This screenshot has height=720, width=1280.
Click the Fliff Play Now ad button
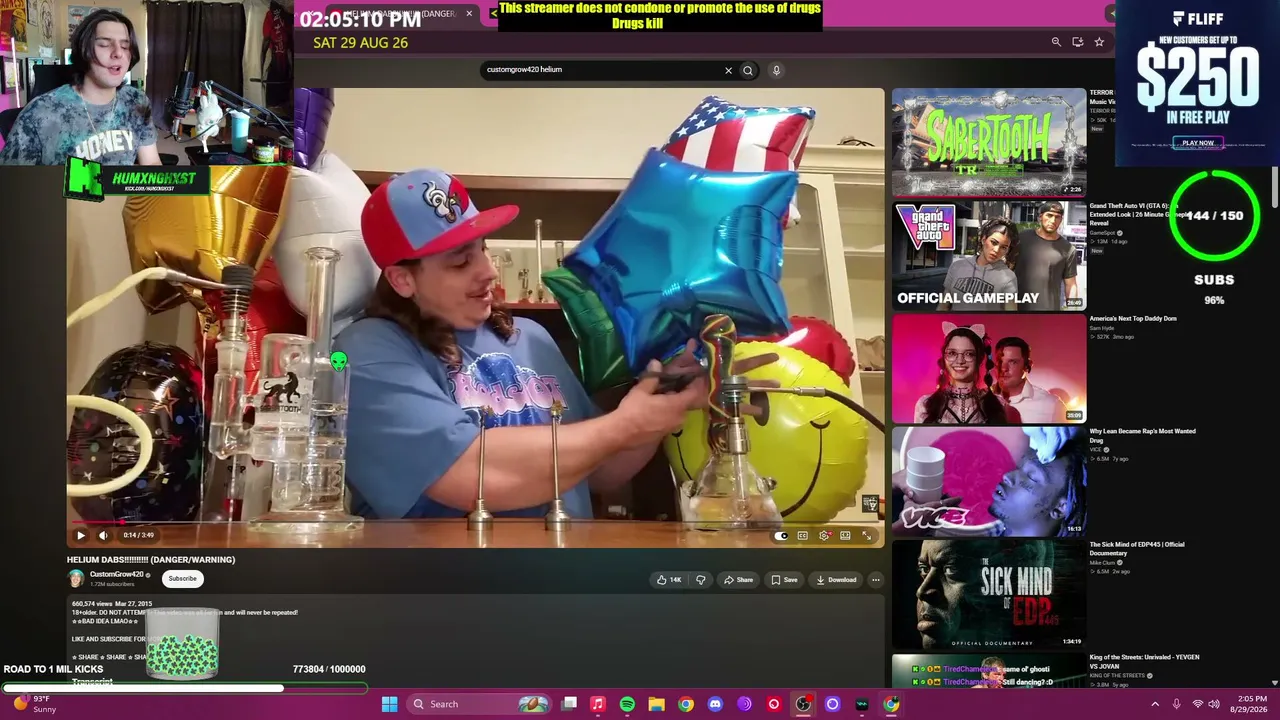(x=1198, y=143)
